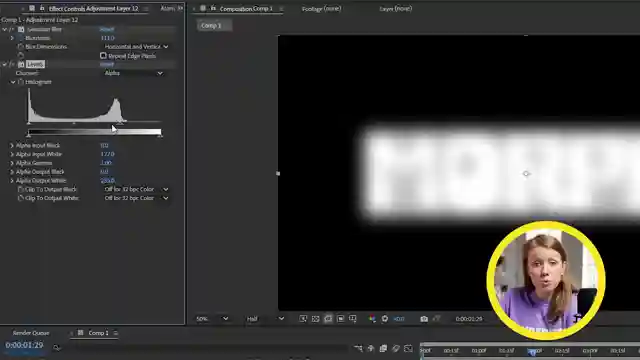Enable Repeat Edge Pixels checkbox
The image size is (640, 360).
point(103,56)
